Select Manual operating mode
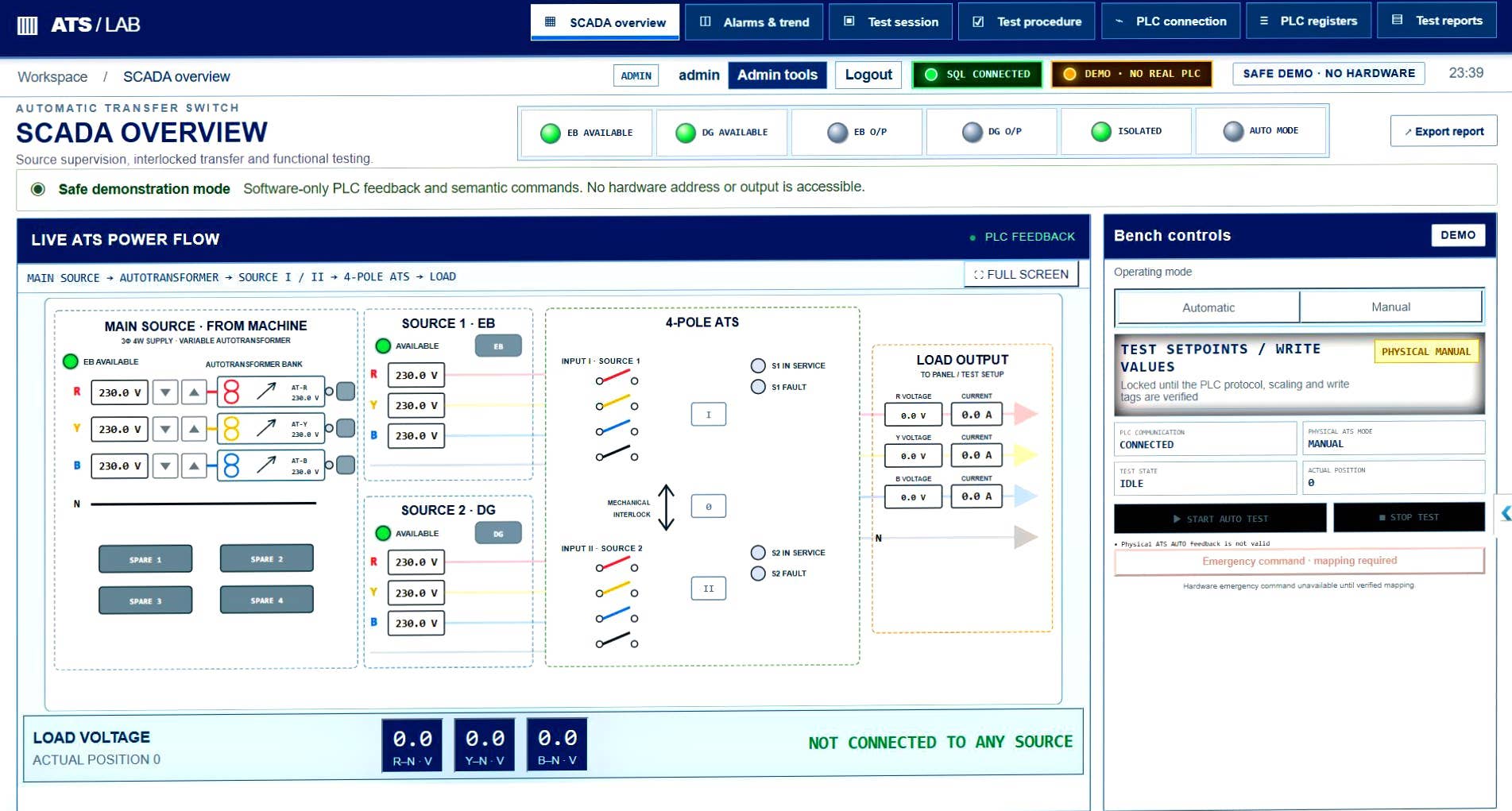 point(1390,307)
